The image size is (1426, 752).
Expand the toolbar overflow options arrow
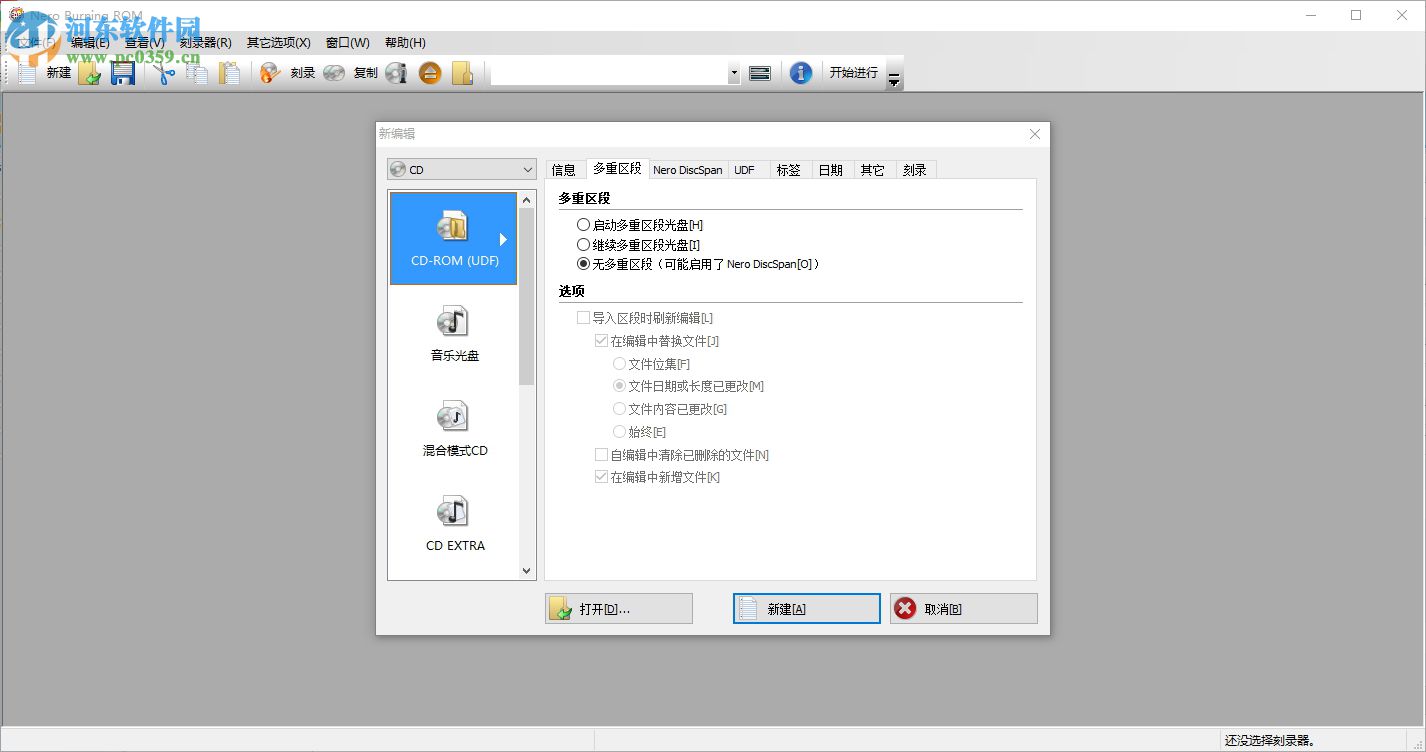pyautogui.click(x=894, y=80)
